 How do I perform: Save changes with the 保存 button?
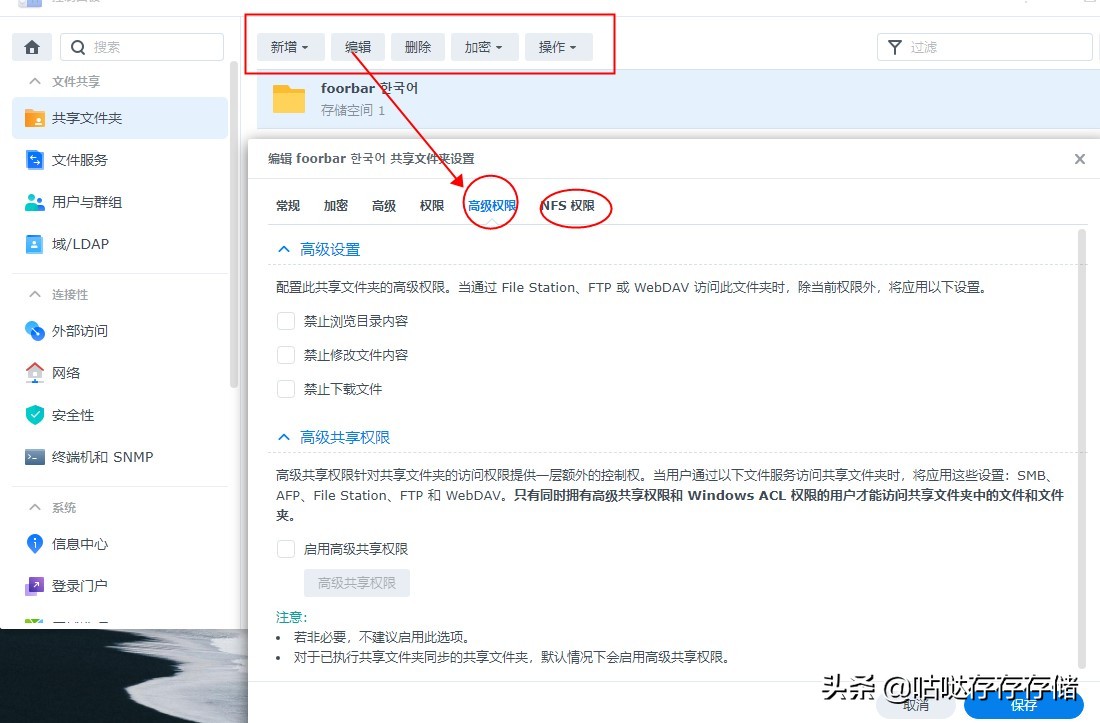tap(1024, 705)
